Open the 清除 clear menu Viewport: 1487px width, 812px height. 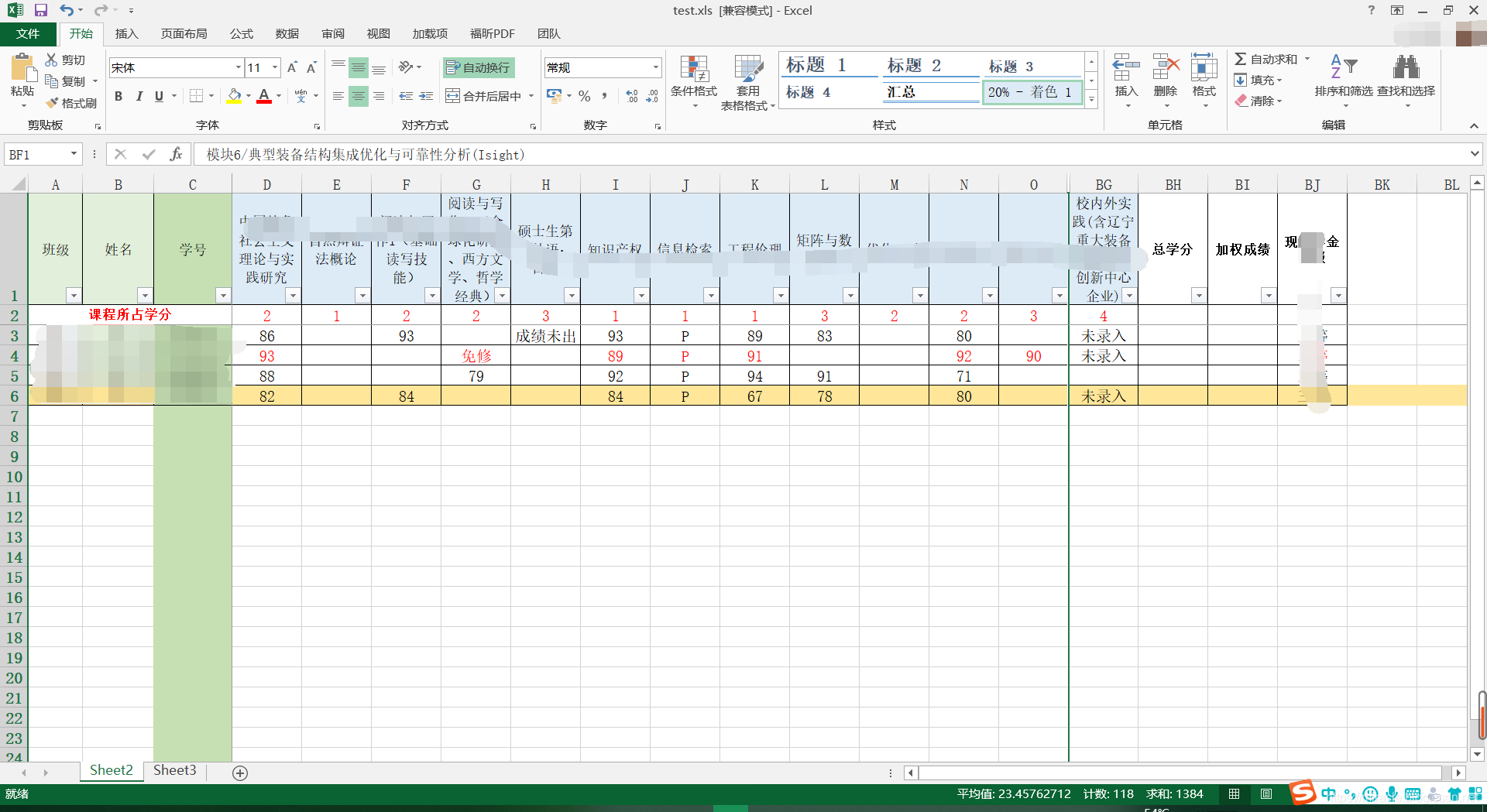point(1258,101)
